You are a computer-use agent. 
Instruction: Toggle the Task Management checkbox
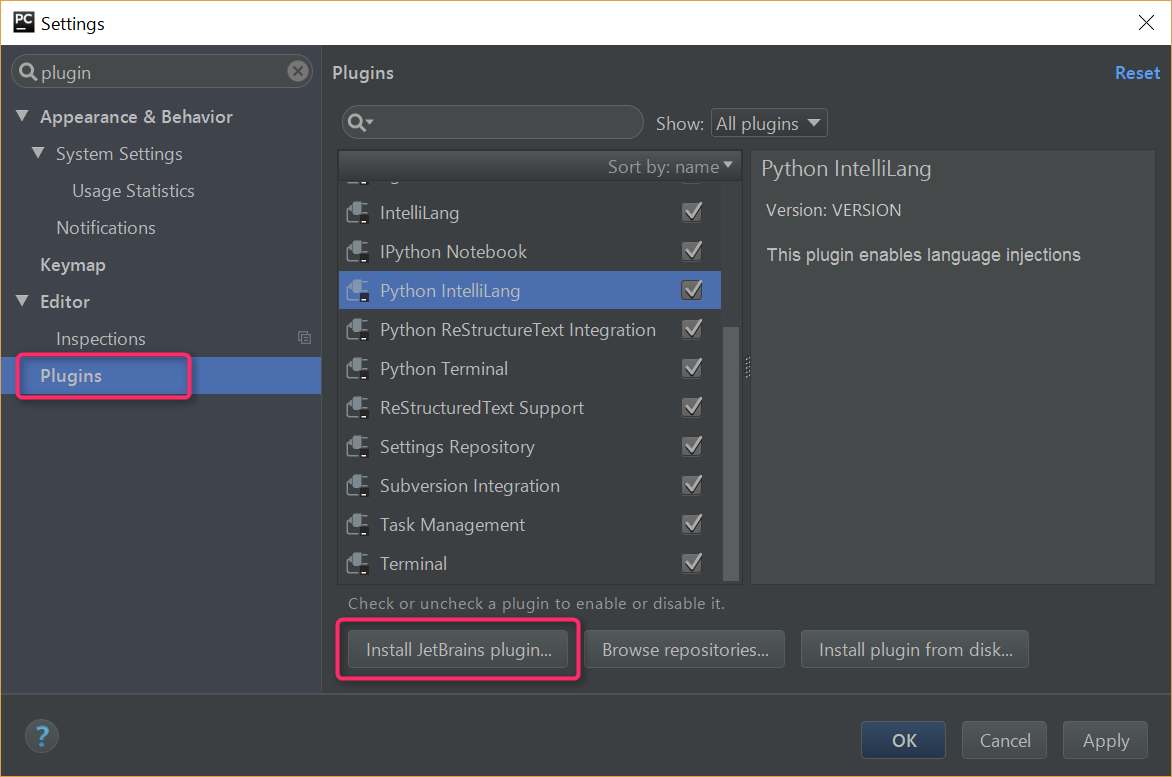coord(692,524)
